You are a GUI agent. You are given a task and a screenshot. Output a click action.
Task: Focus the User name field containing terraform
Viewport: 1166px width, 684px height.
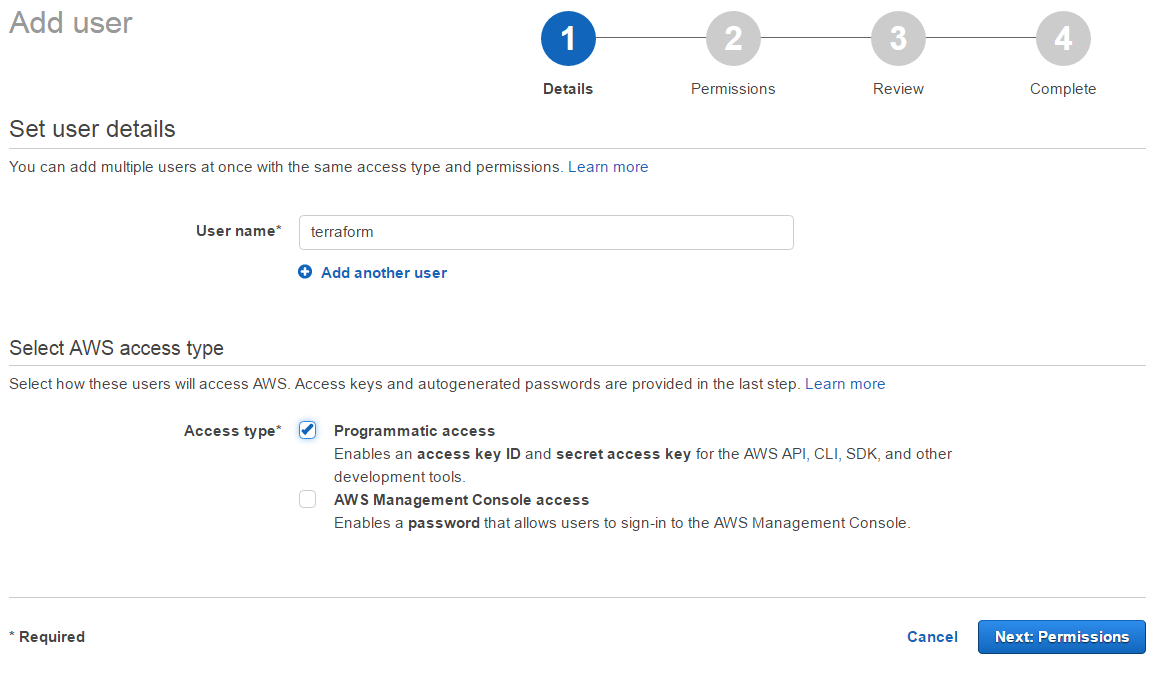click(x=546, y=232)
